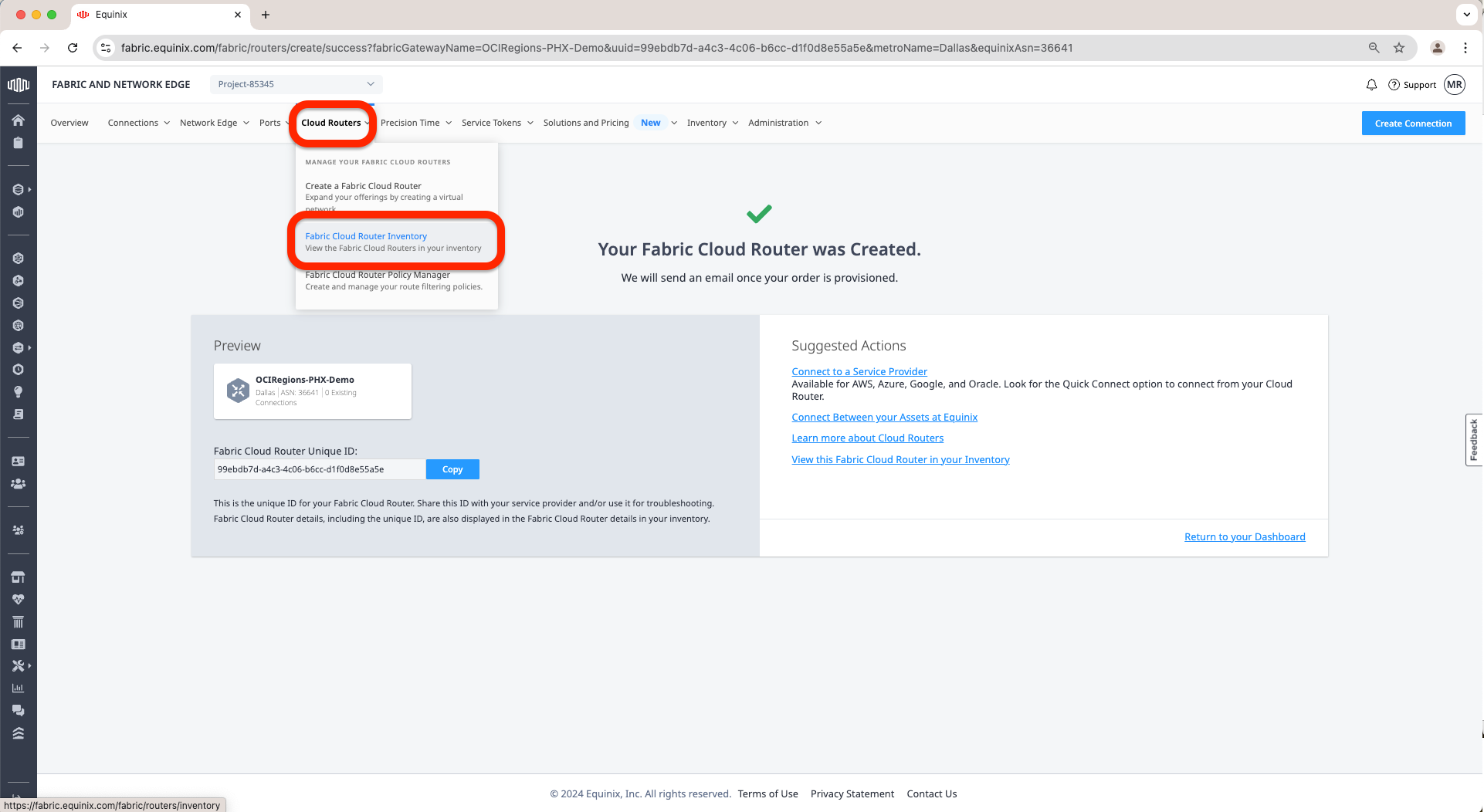Screen dimensions: 1484x812
Task: Click the lightbulb icon in the sidebar
Action: [x=18, y=392]
